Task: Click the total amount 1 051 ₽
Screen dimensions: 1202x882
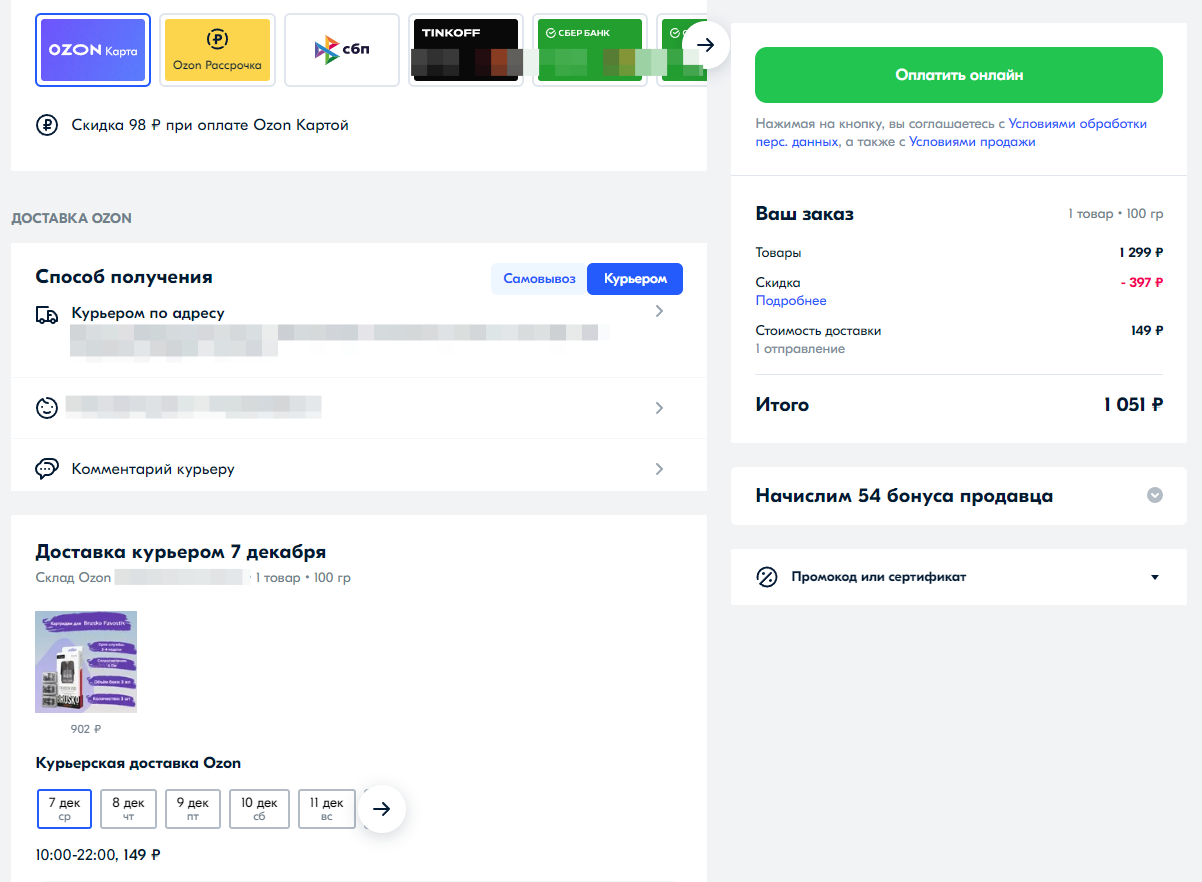Action: tap(1133, 405)
